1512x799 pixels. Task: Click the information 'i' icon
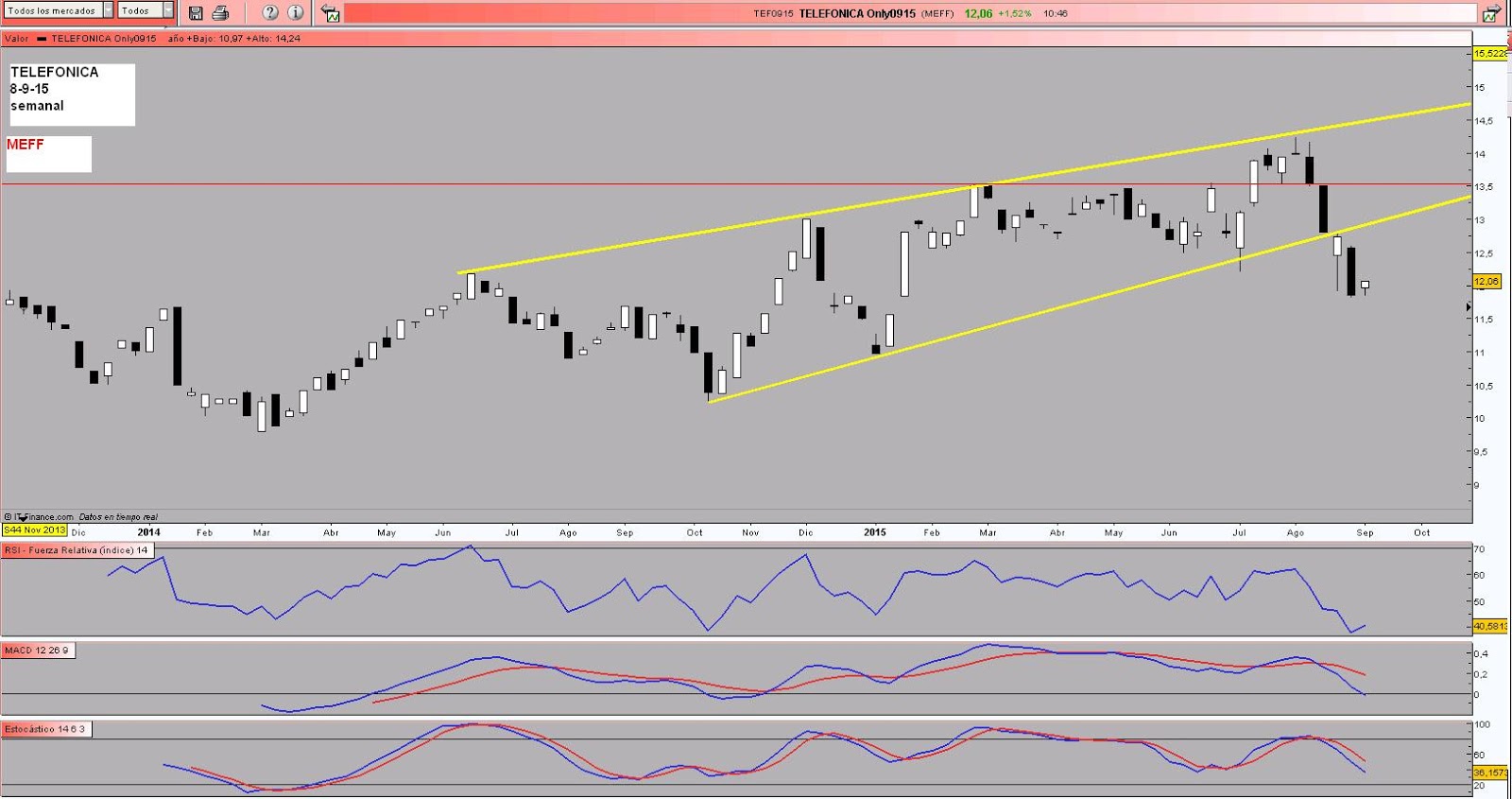(x=296, y=12)
